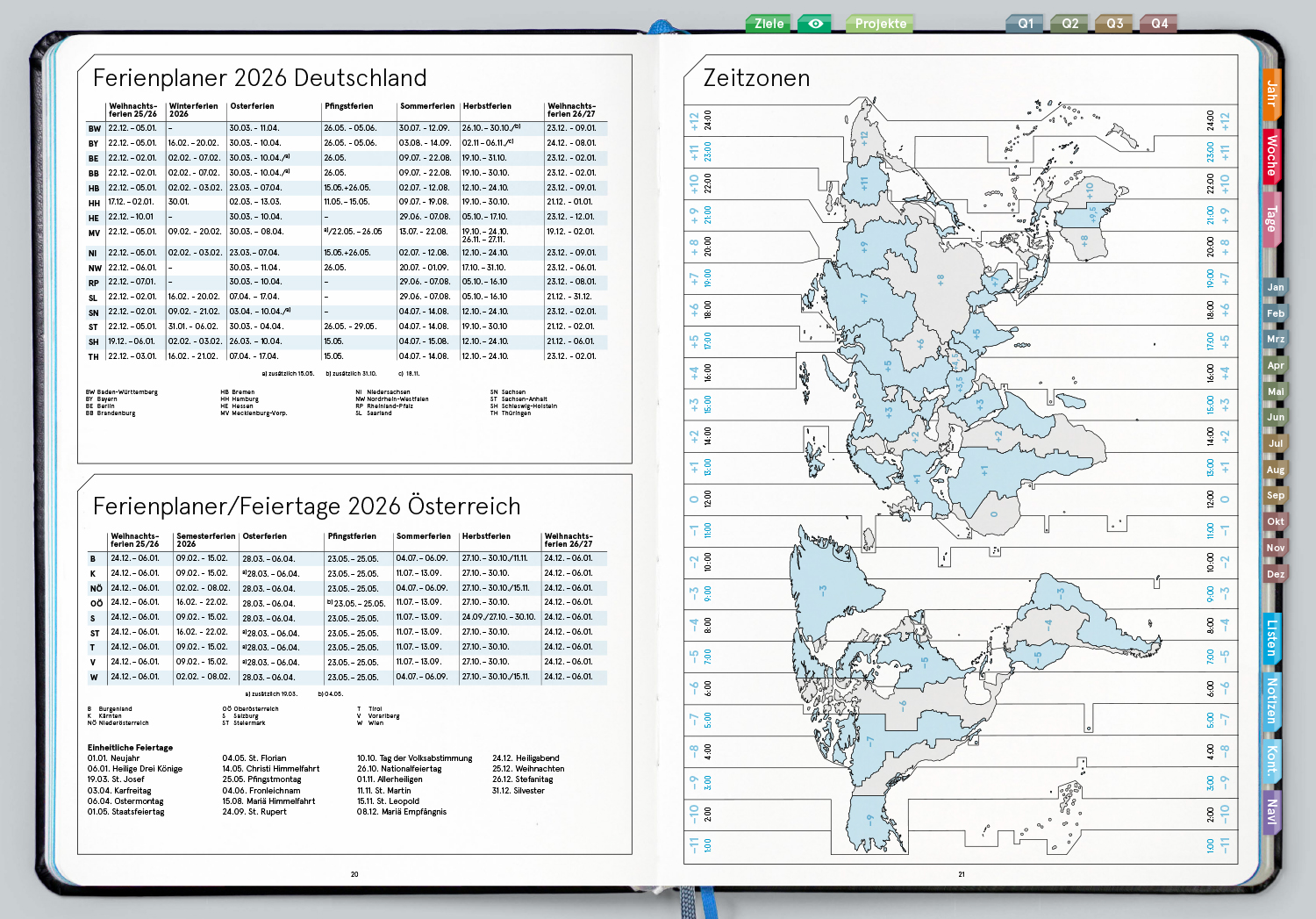The width and height of the screenshot is (1316, 919).
Task: Click the legend entry 'BW Baden-Württemberg'
Action: point(122,392)
